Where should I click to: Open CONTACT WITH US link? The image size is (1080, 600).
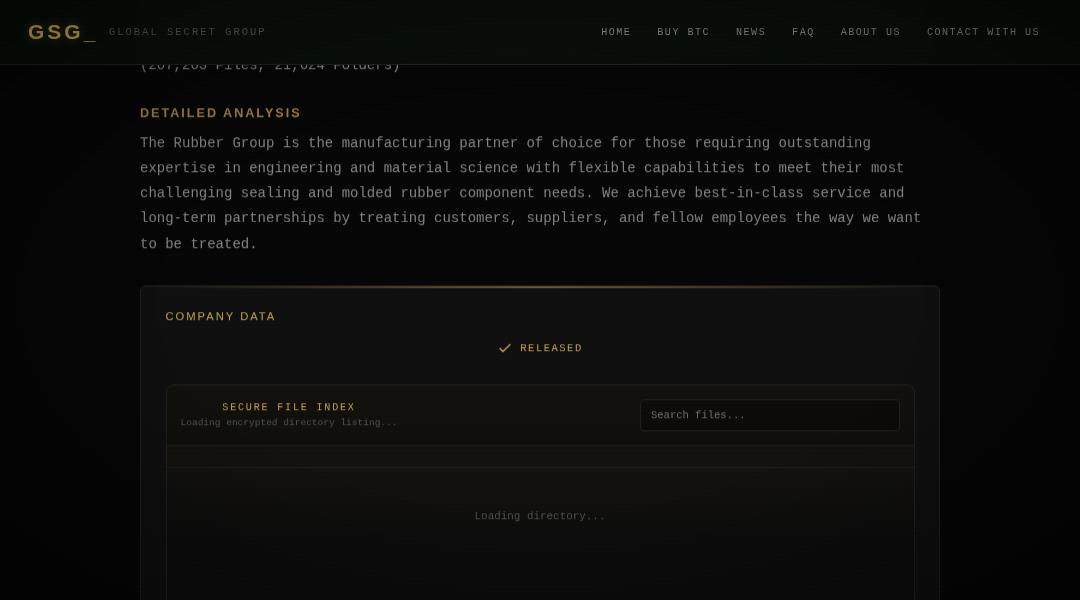[x=983, y=32]
